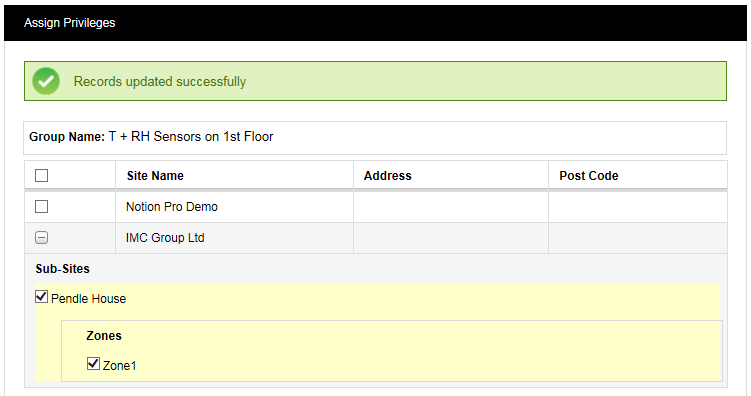Select the IMC Group Ltd site name
Image resolution: width=751 pixels, height=396 pixels.
[x=165, y=238]
